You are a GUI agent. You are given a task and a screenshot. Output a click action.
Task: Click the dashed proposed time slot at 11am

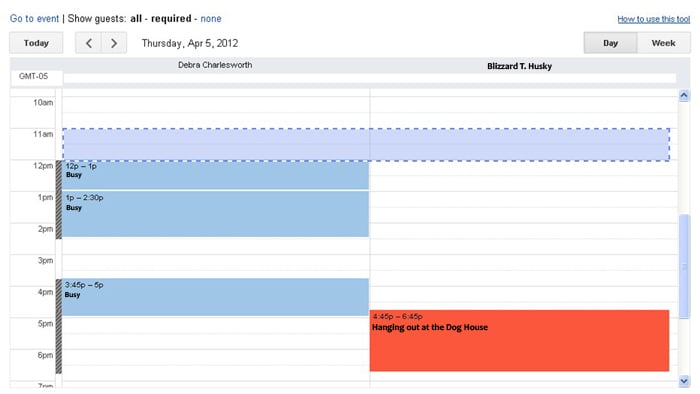pyautogui.click(x=366, y=145)
